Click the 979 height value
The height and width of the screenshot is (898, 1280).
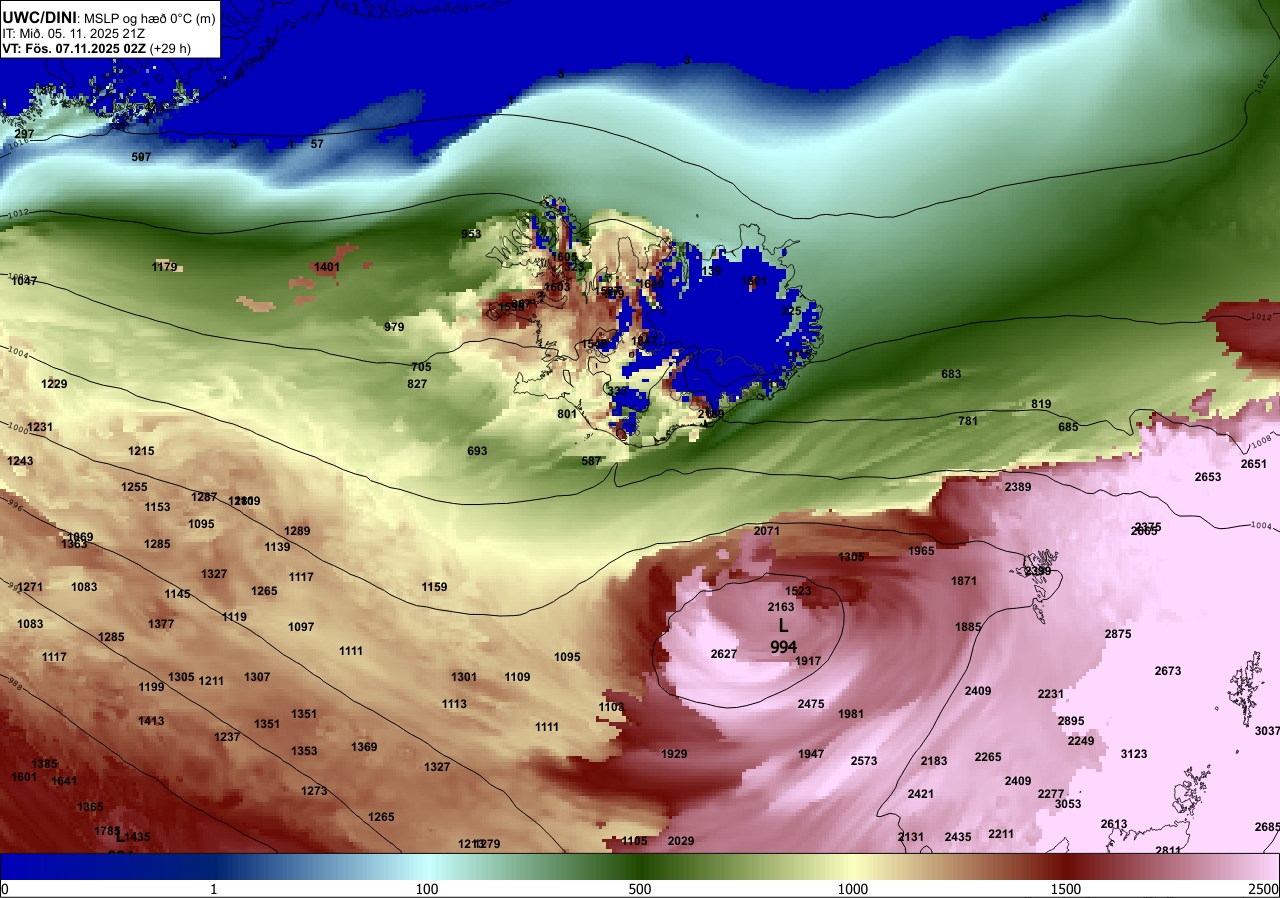pos(394,327)
